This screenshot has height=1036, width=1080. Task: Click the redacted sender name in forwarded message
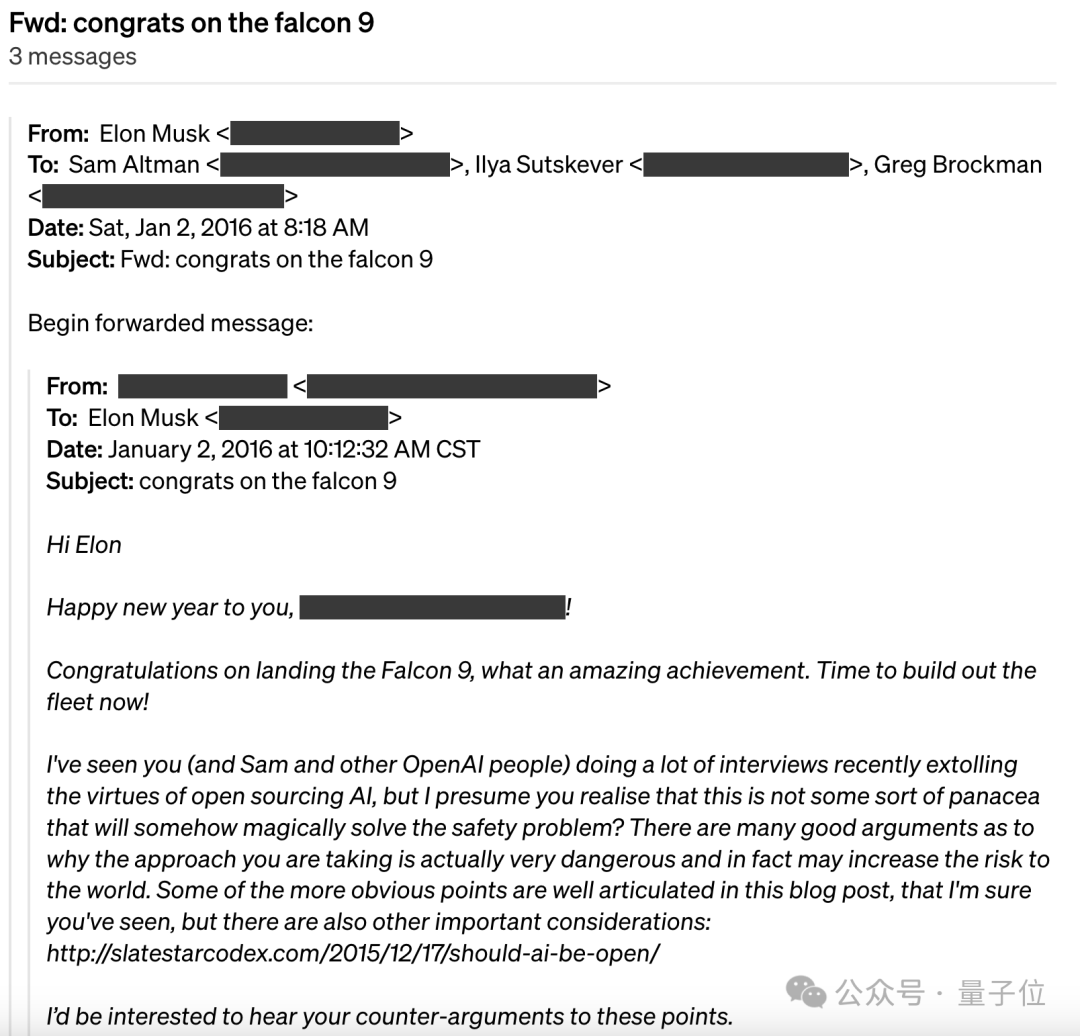tap(202, 386)
